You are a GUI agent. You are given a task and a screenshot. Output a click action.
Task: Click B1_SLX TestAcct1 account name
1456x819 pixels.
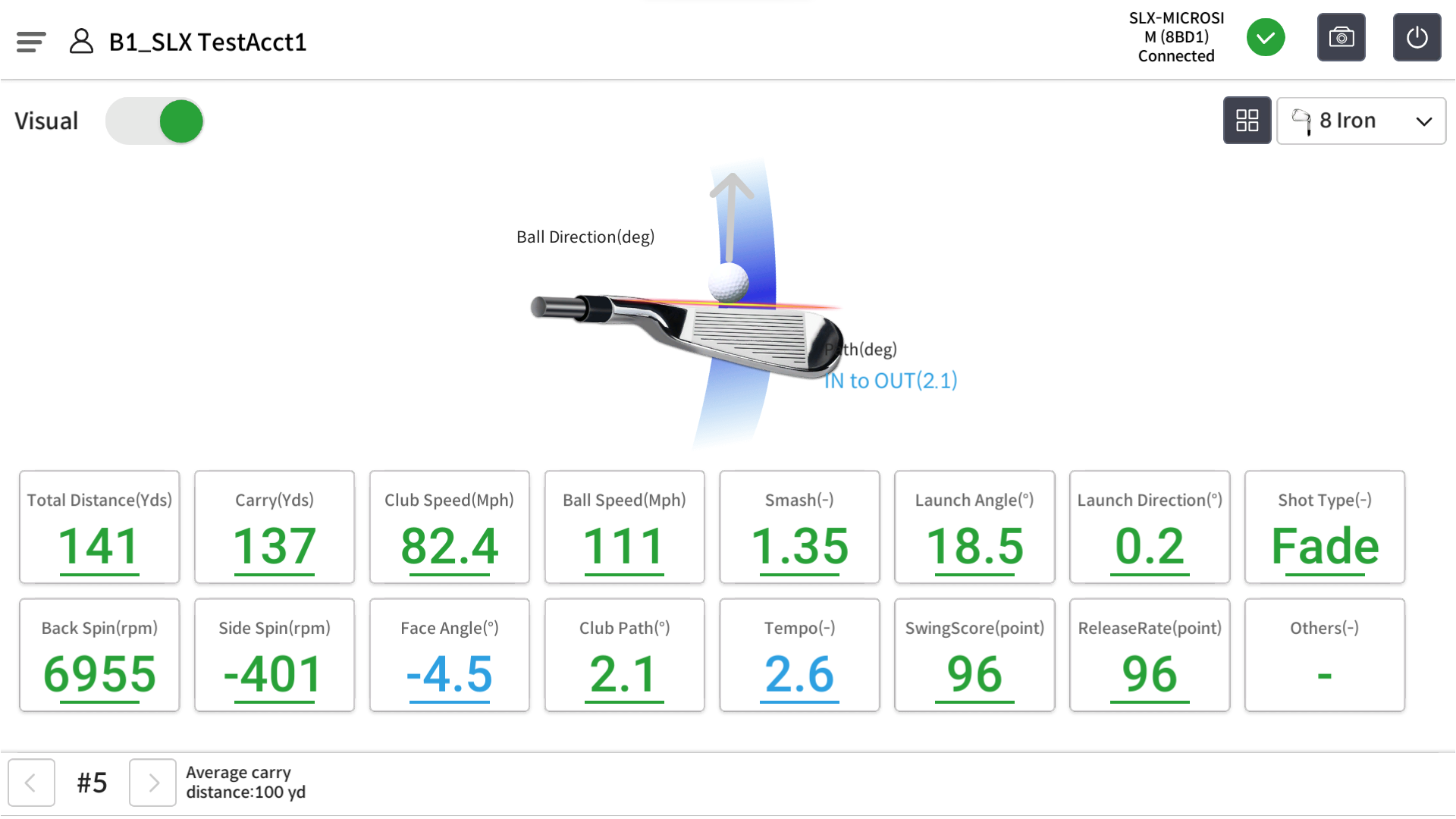coord(208,42)
